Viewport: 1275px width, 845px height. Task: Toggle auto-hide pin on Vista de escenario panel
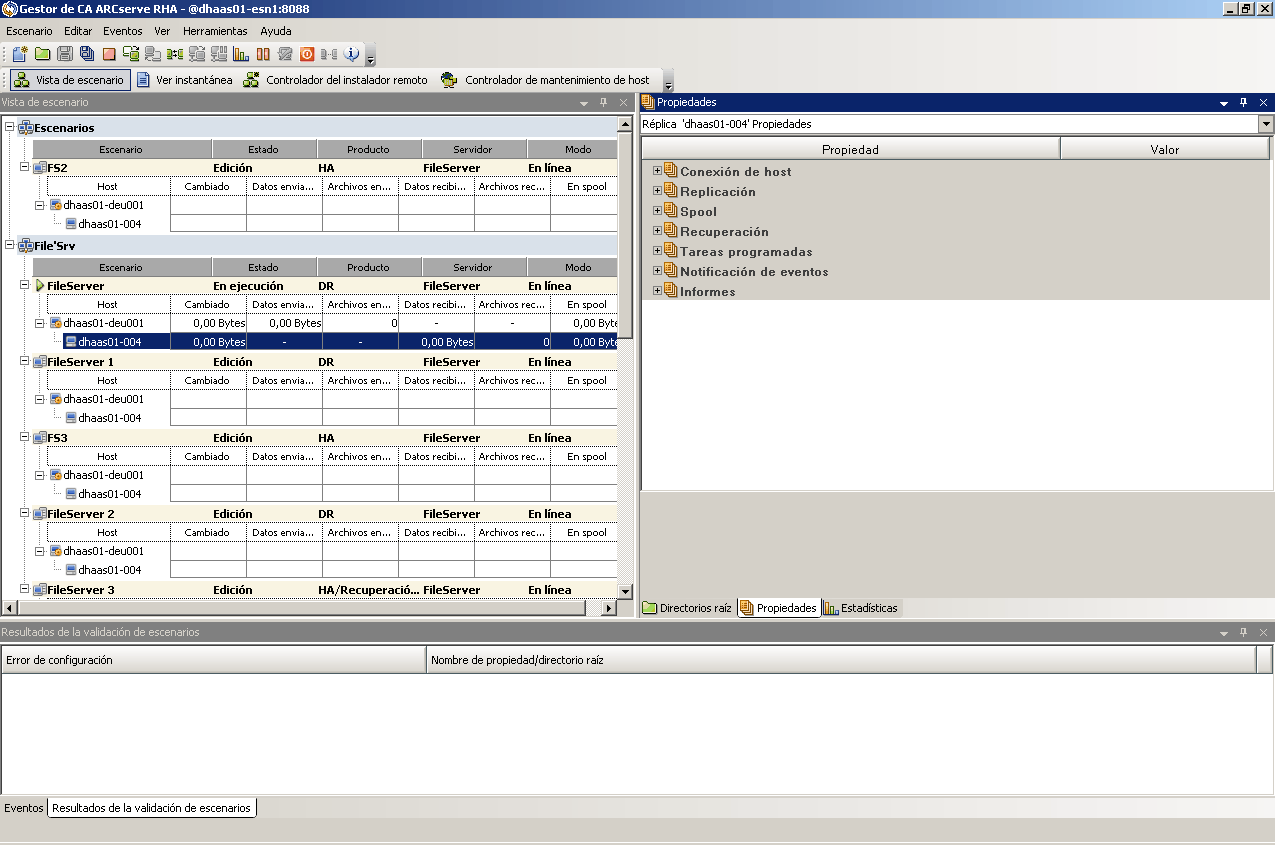click(603, 102)
